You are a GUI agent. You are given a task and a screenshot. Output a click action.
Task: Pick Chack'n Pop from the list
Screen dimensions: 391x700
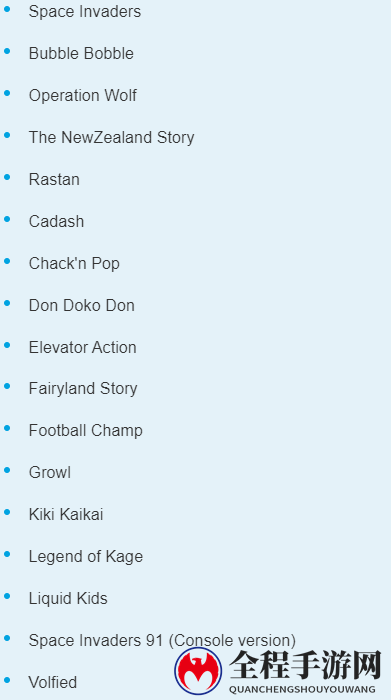pyautogui.click(x=75, y=263)
